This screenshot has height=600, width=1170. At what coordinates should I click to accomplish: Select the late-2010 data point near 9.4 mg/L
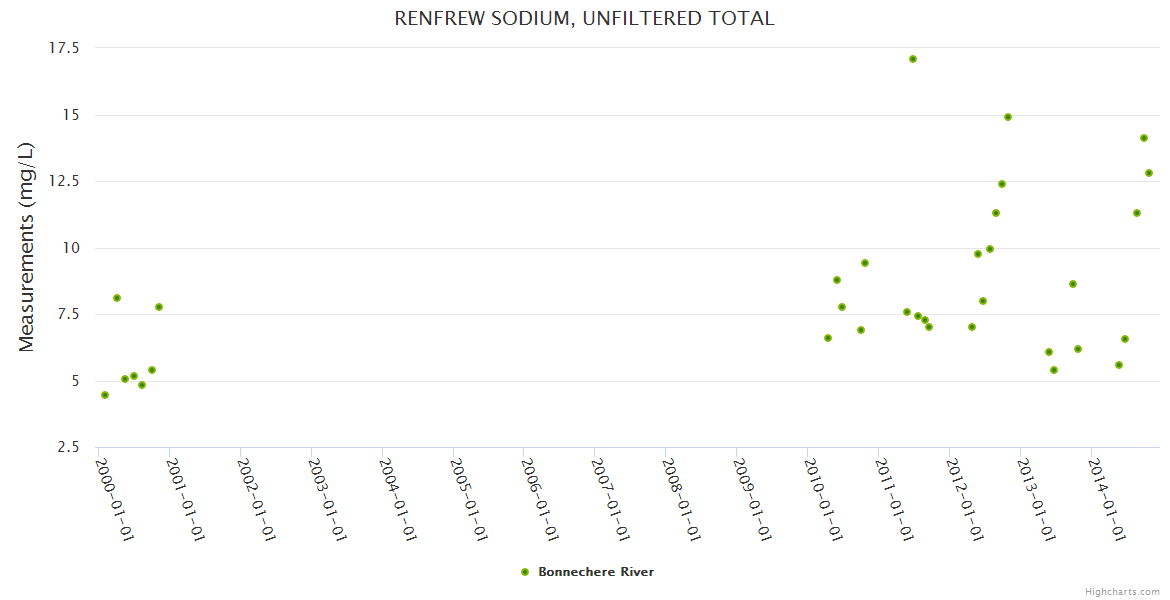pos(865,263)
